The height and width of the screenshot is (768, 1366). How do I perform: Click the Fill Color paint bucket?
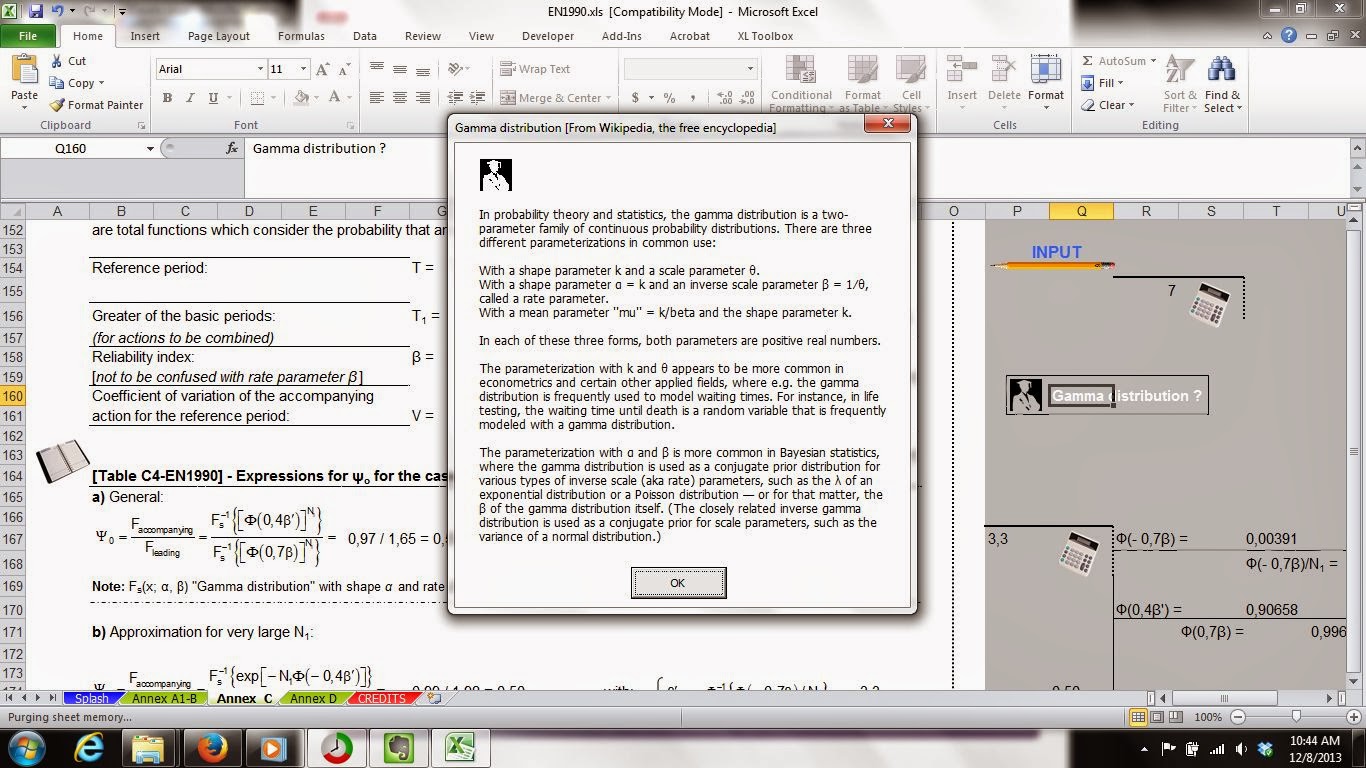[301, 98]
